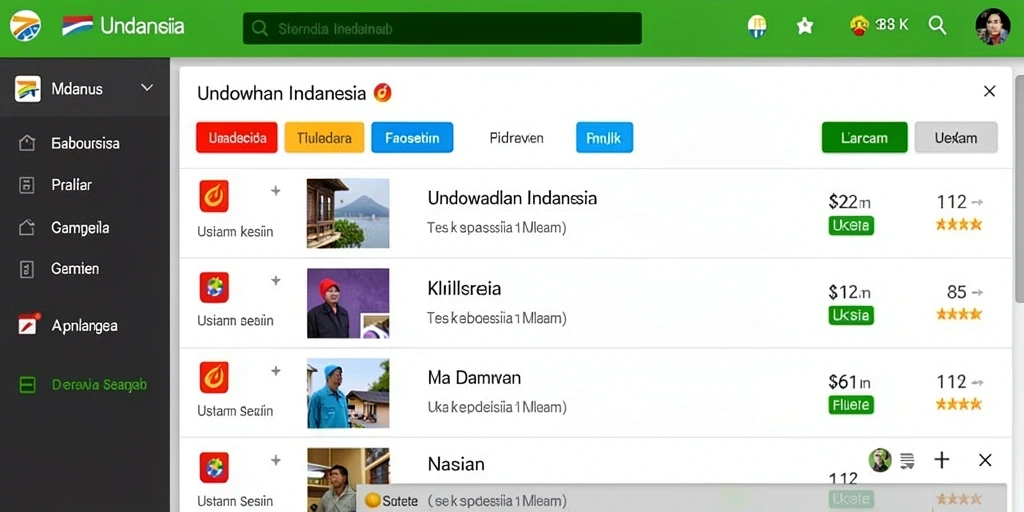Screen dimensions: 1024x512
Task: Open Apnlangea in the sidebar
Action: click(85, 325)
